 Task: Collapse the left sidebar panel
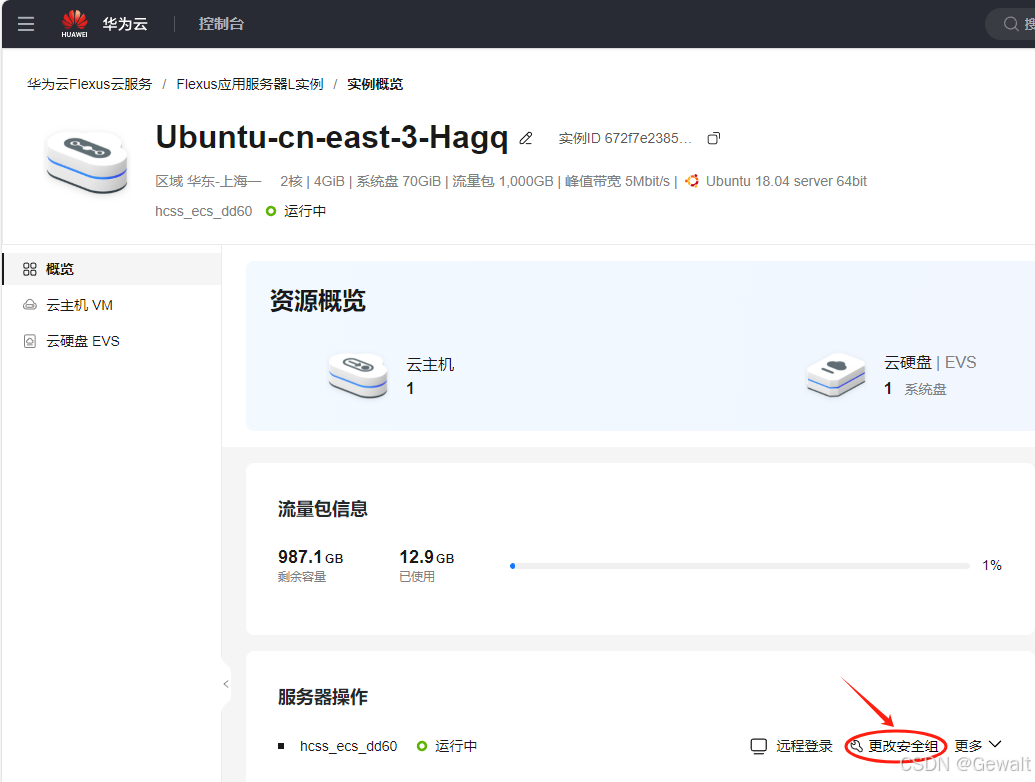coord(226,684)
